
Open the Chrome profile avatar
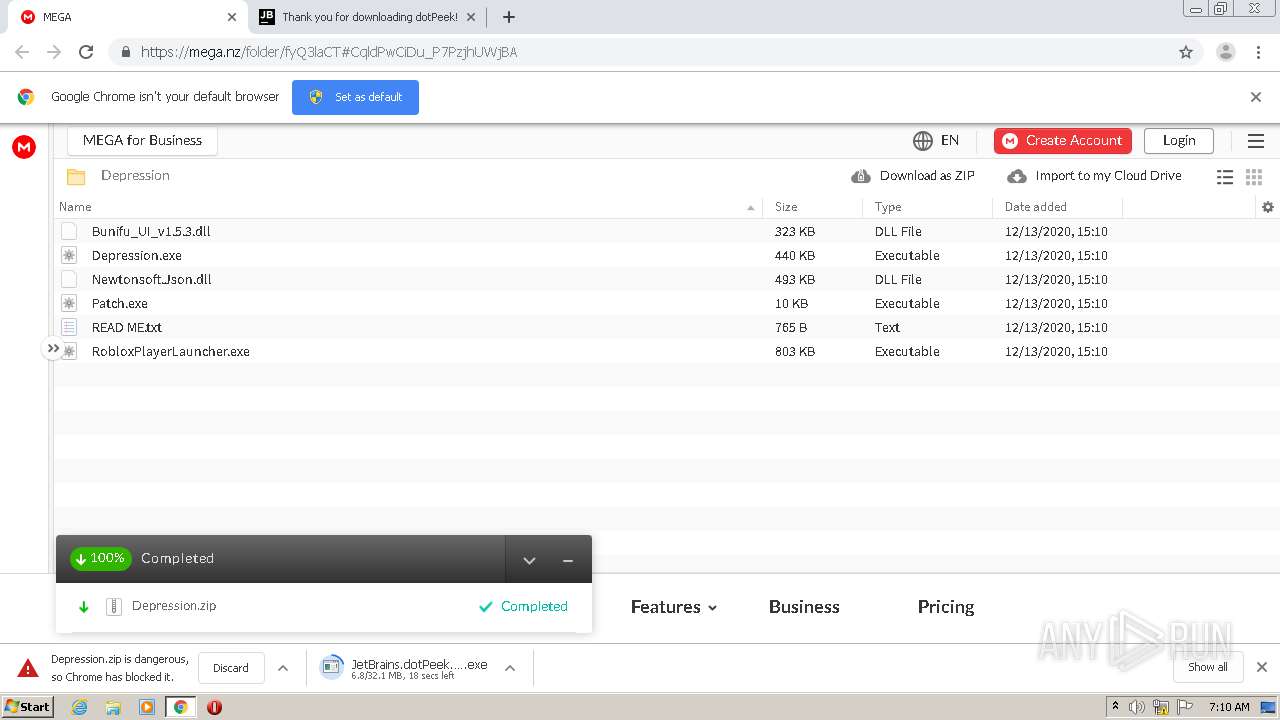(1226, 52)
